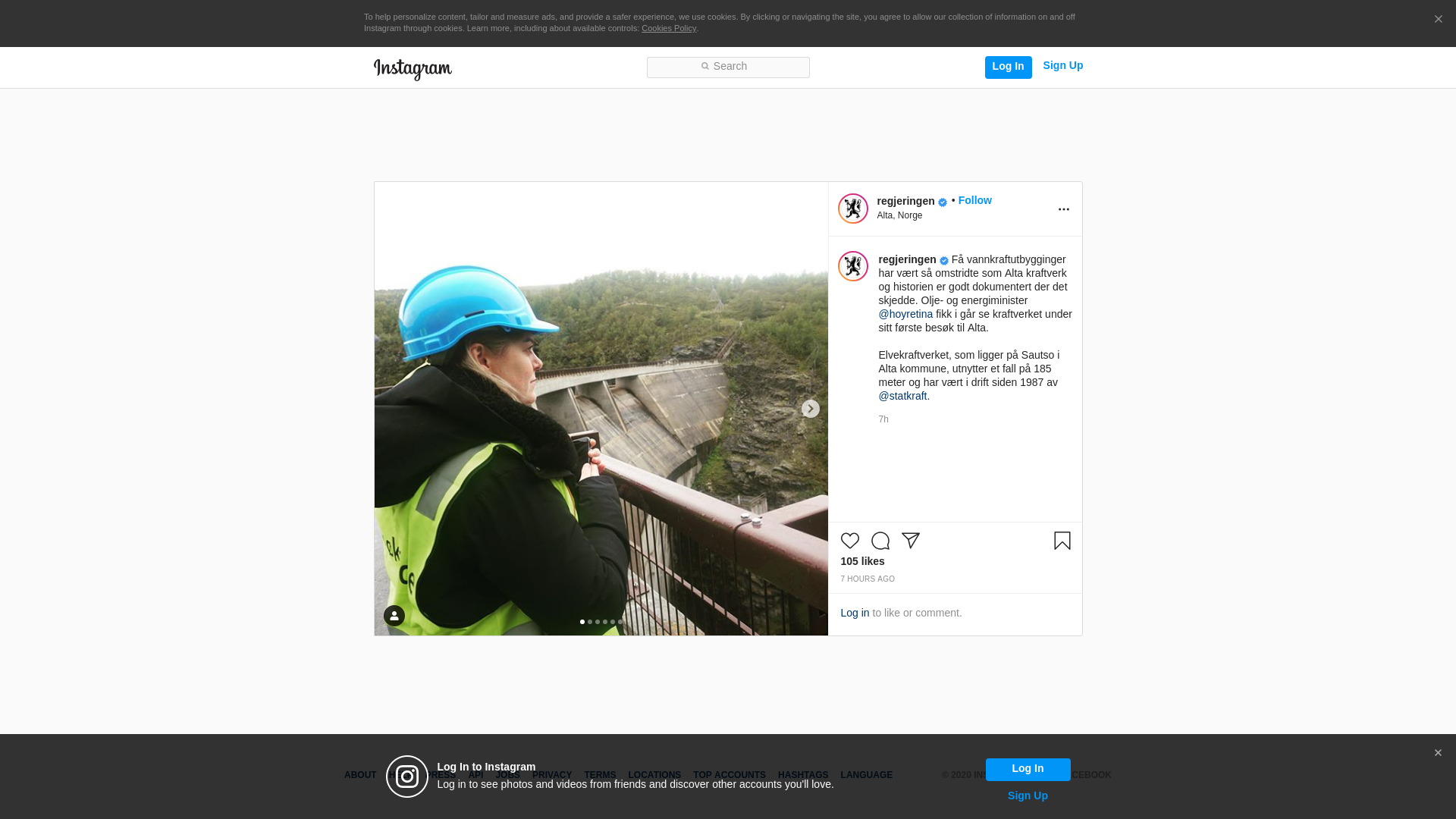1456x819 pixels.
Task: Open the LOCATIONS footer link
Action: [x=654, y=775]
